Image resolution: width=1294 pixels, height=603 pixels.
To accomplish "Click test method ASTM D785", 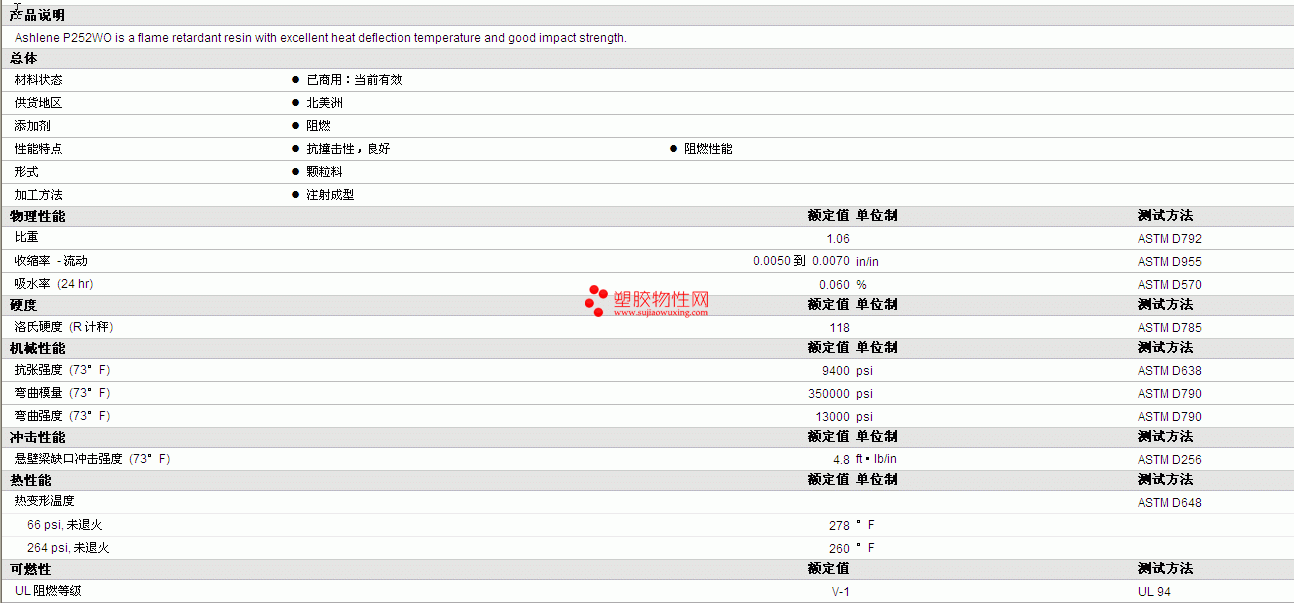I will pyautogui.click(x=1170, y=328).
